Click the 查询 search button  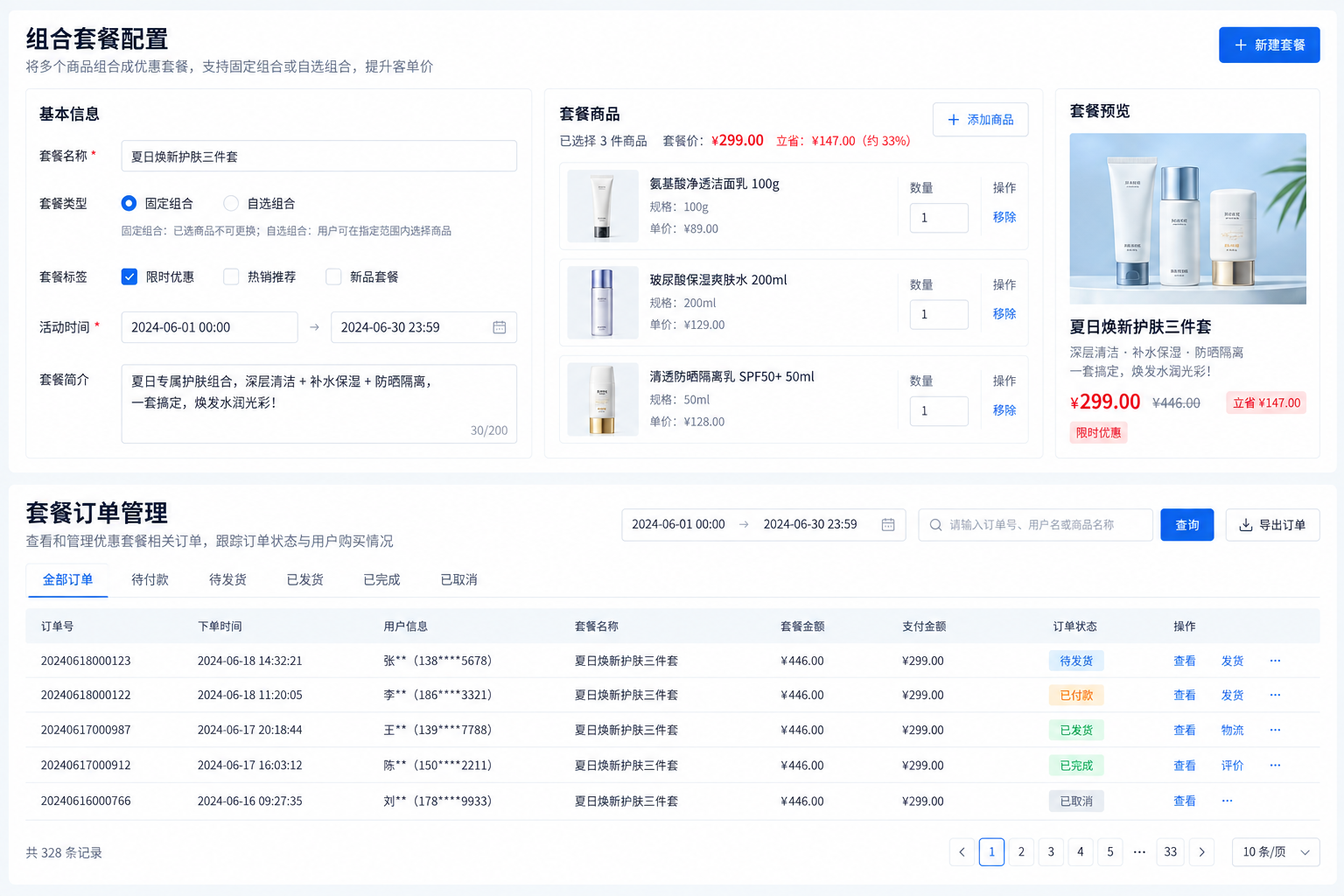tap(1186, 525)
